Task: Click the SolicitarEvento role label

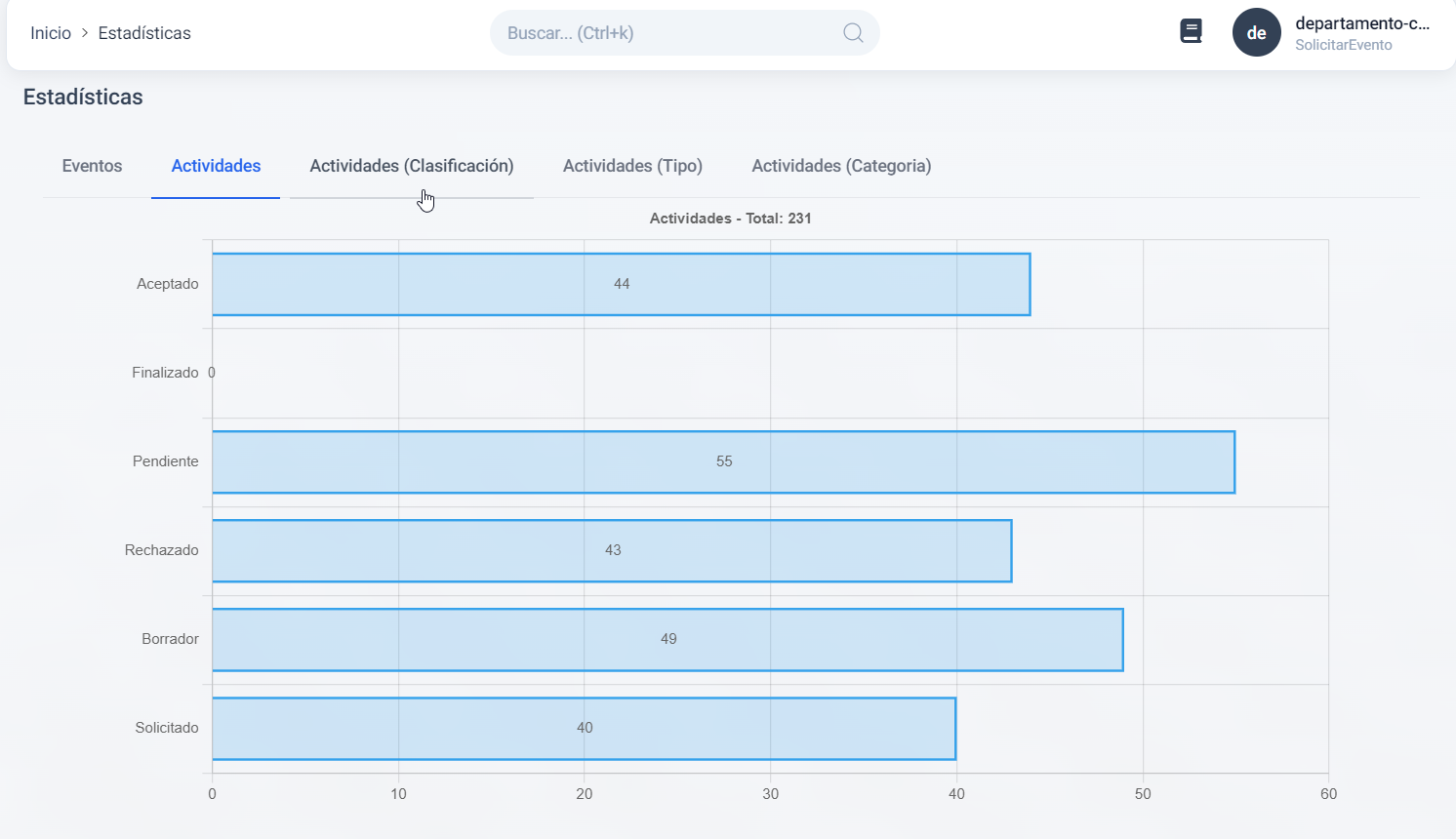Action: point(1343,46)
